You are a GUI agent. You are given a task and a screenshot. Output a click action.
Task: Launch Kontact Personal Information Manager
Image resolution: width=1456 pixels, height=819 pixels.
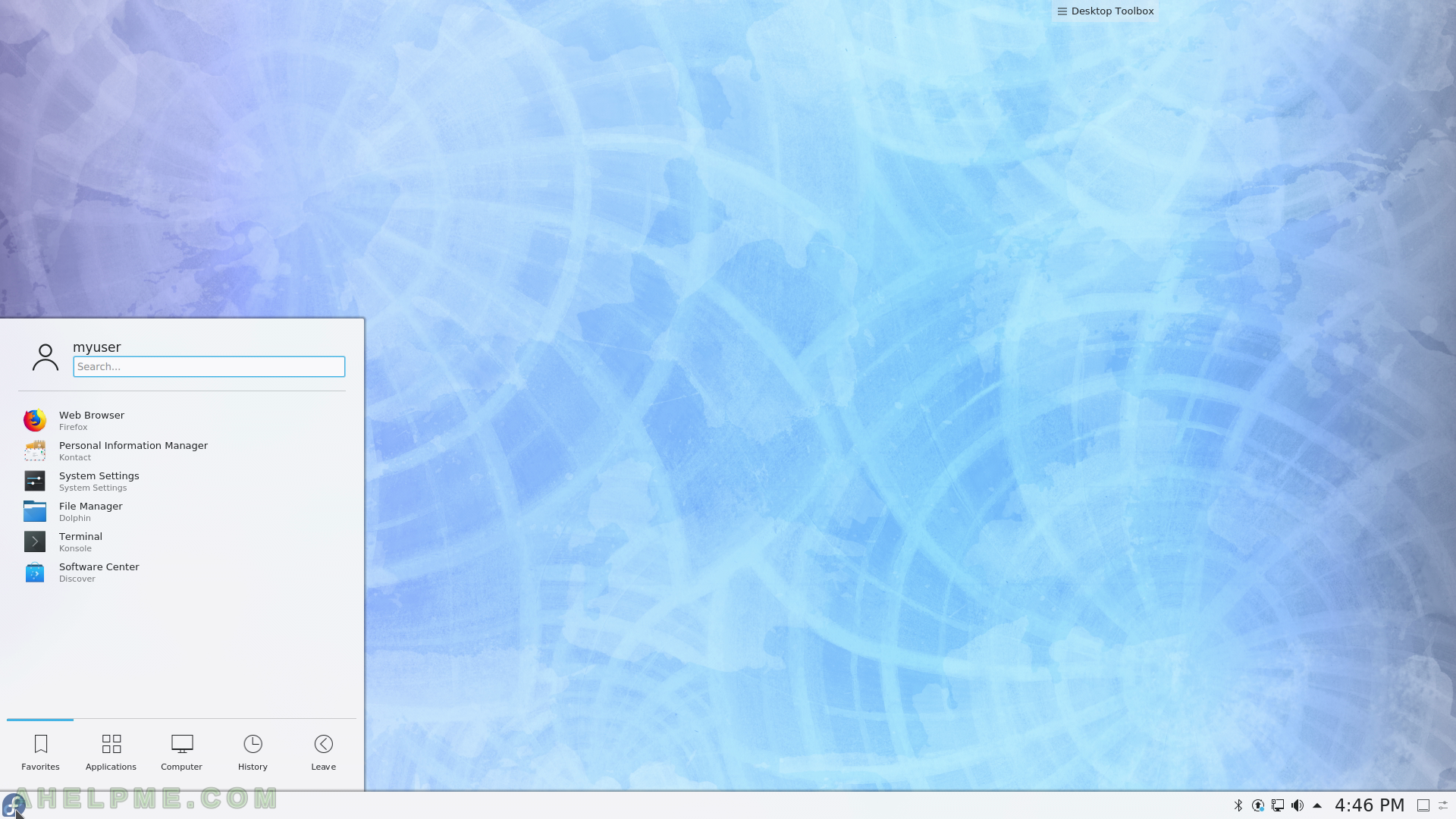click(182, 450)
